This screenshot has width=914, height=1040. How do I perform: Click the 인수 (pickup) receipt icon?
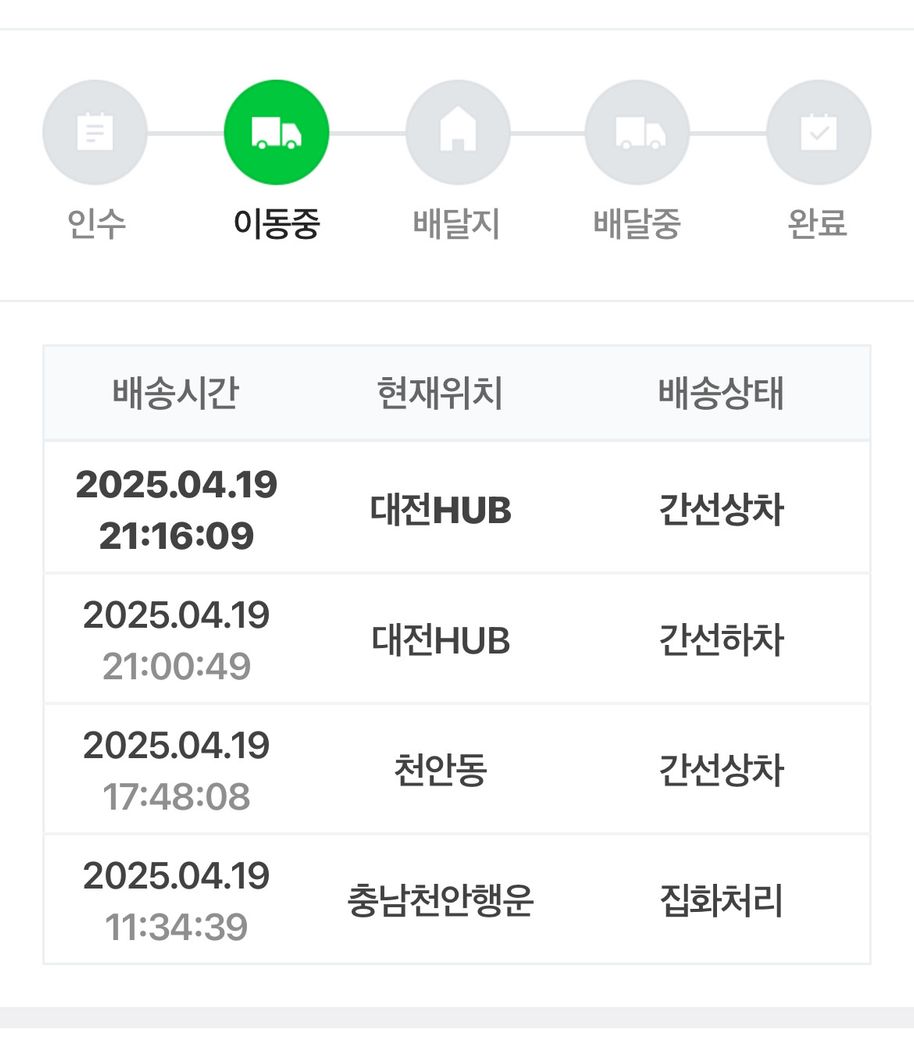pyautogui.click(x=95, y=132)
